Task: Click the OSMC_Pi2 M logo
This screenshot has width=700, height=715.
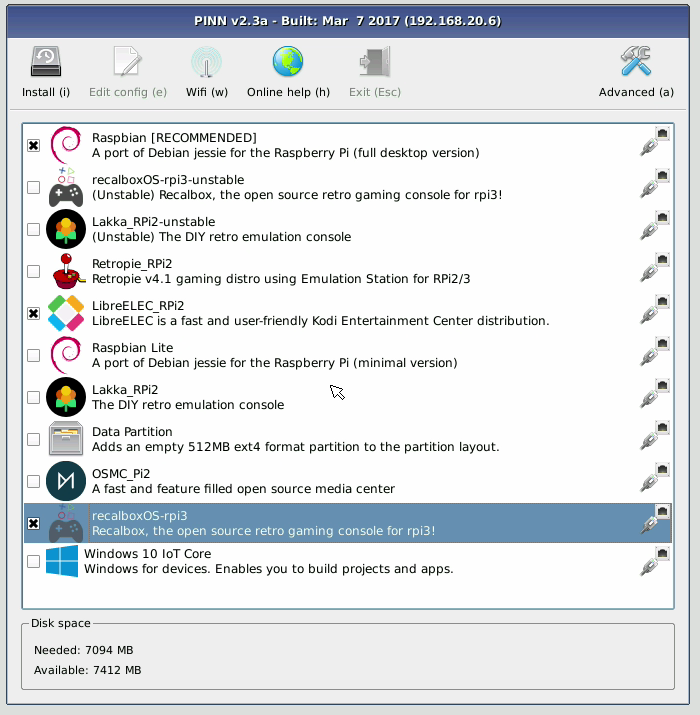Action: (x=66, y=481)
